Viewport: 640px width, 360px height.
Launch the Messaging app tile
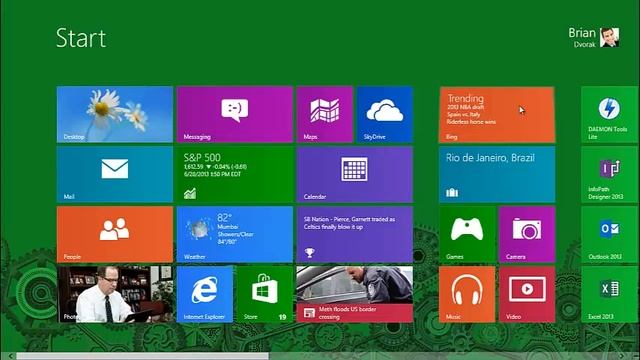point(235,114)
